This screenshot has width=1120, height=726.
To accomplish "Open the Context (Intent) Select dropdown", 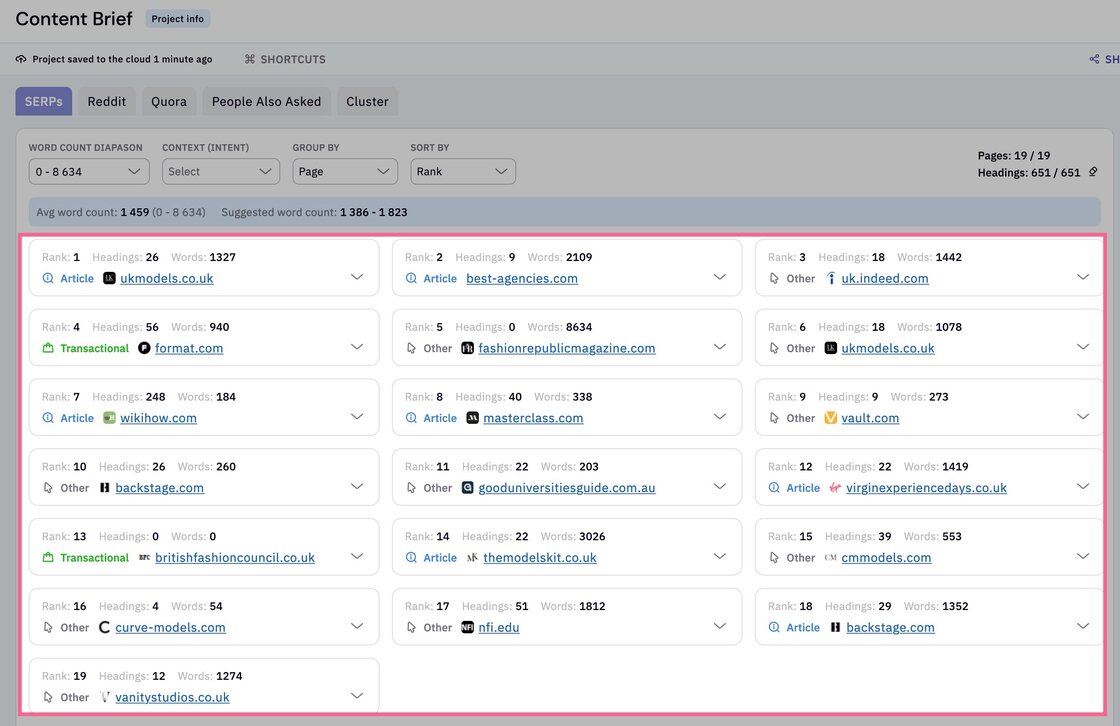I will [221, 171].
